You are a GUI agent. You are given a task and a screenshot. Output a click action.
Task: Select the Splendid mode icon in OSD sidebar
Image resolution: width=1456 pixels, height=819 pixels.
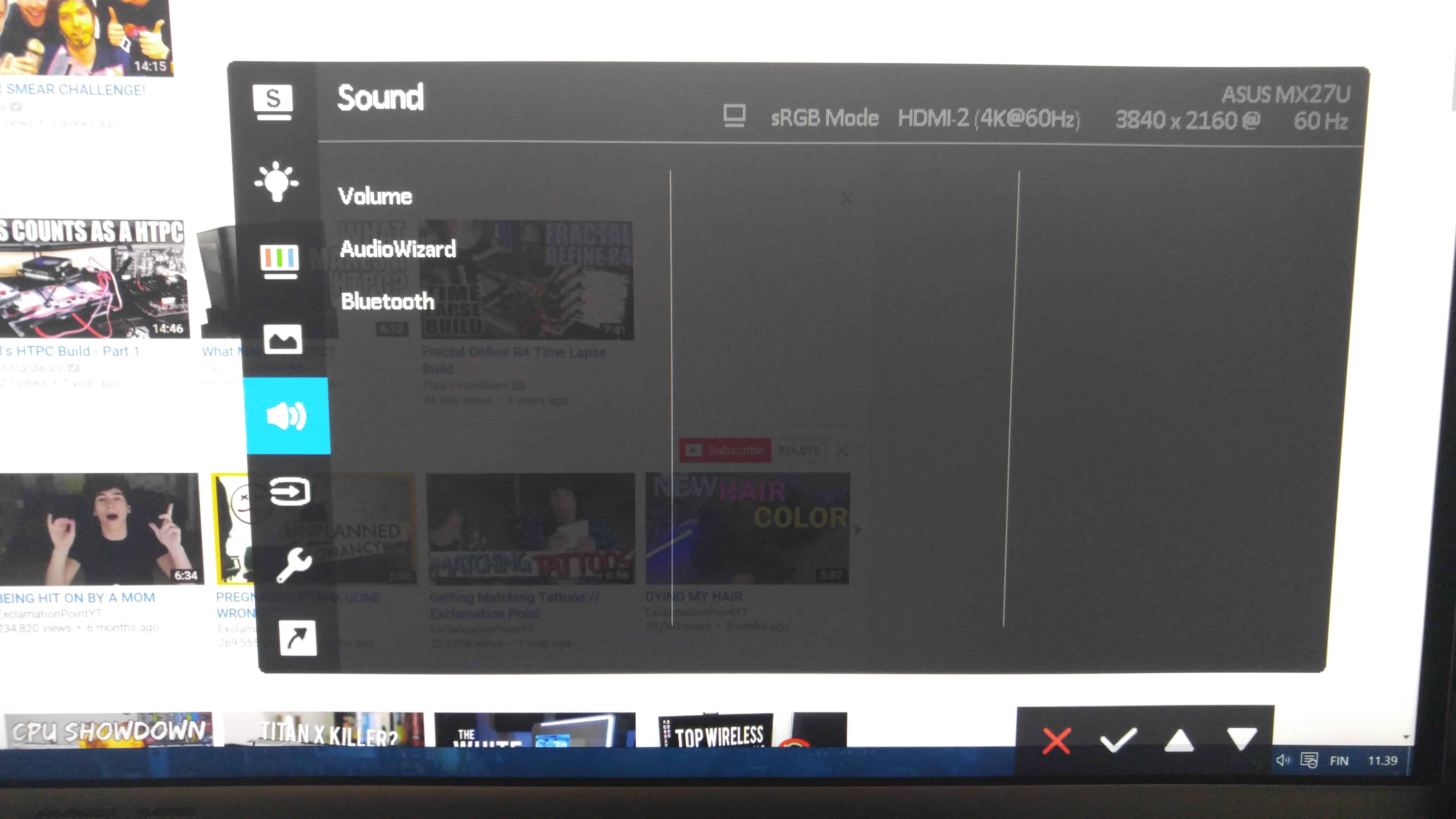click(273, 101)
